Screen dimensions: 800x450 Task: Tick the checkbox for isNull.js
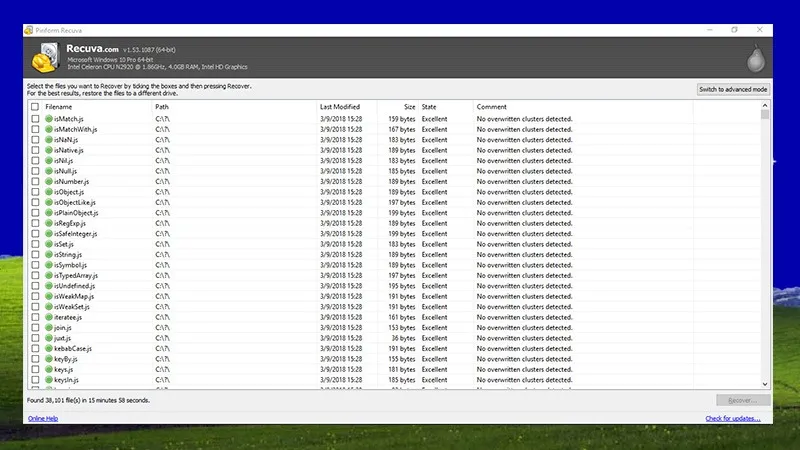point(35,171)
